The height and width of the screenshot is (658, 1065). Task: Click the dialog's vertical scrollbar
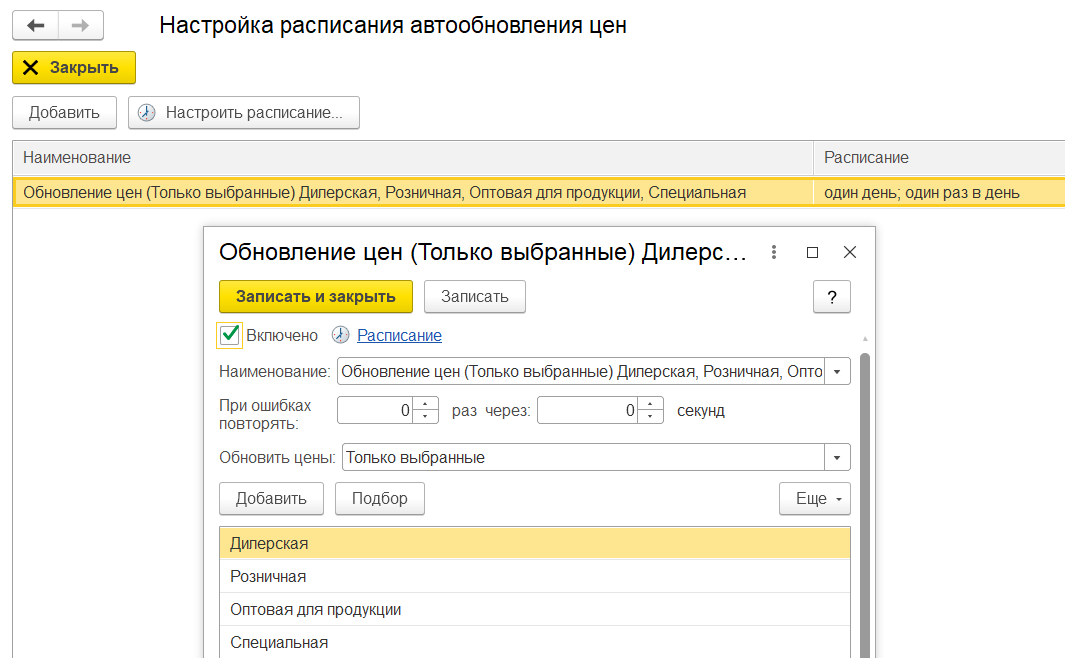[x=865, y=500]
